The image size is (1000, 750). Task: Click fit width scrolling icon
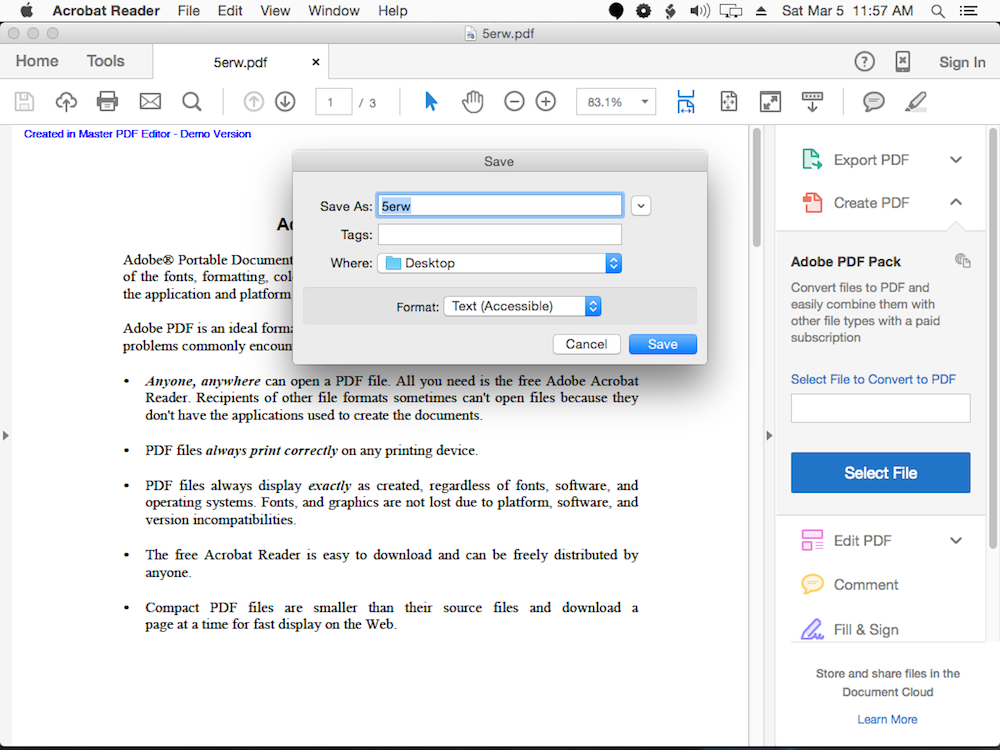(686, 101)
